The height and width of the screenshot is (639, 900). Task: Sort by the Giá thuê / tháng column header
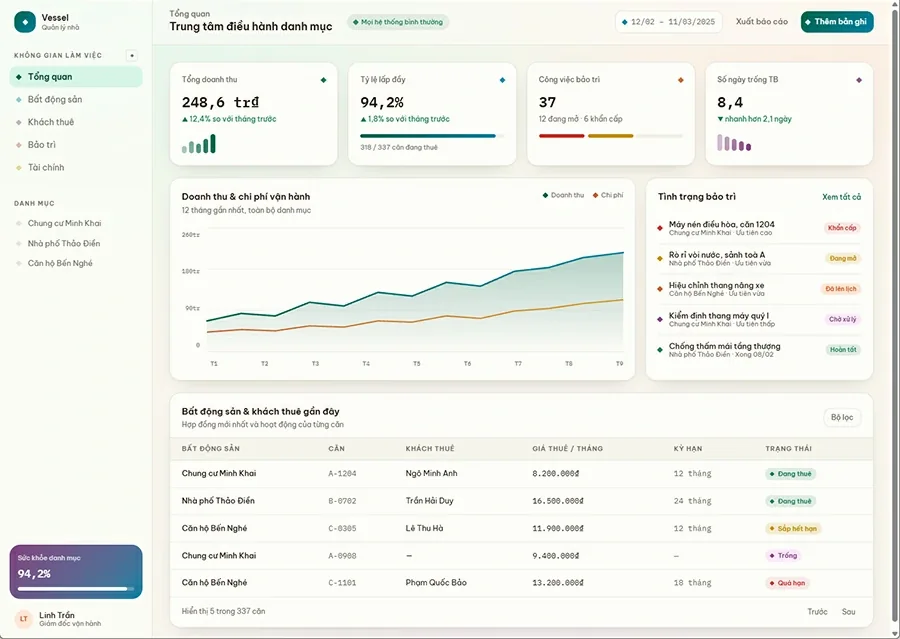click(x=567, y=448)
